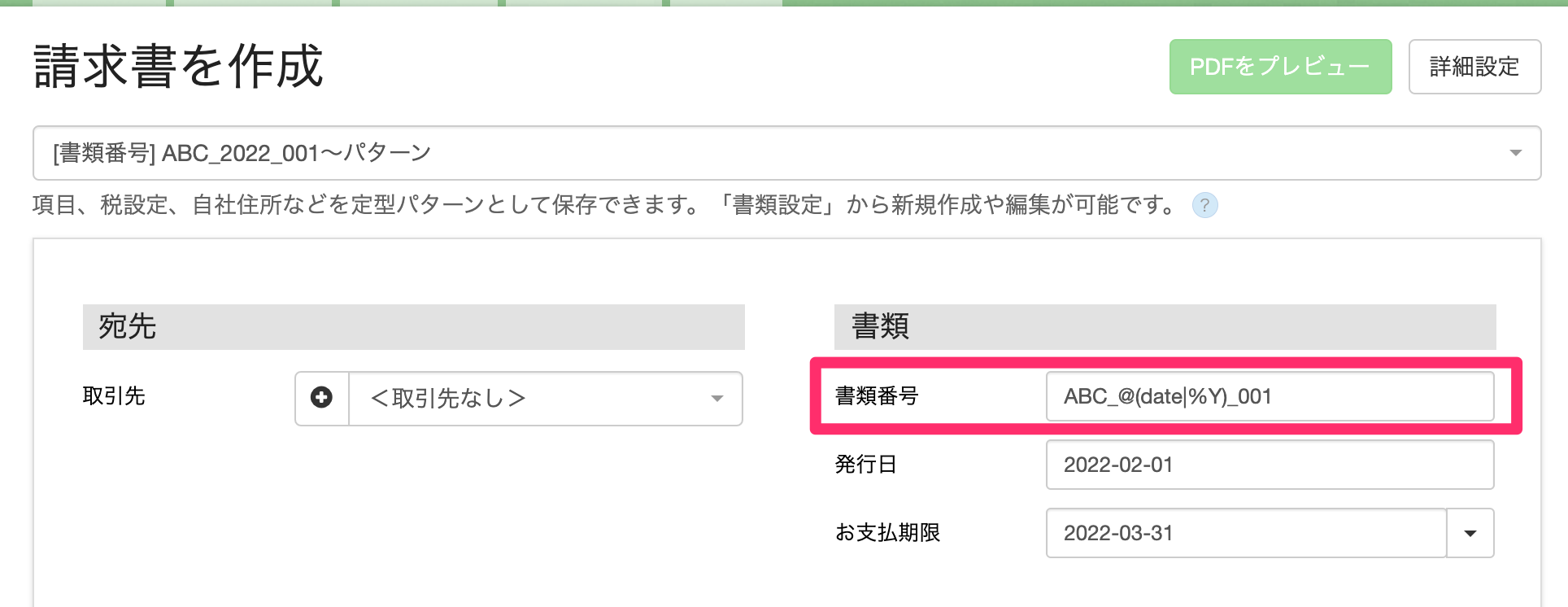
Task: Focus the 書類番号 input field
Action: [1269, 396]
